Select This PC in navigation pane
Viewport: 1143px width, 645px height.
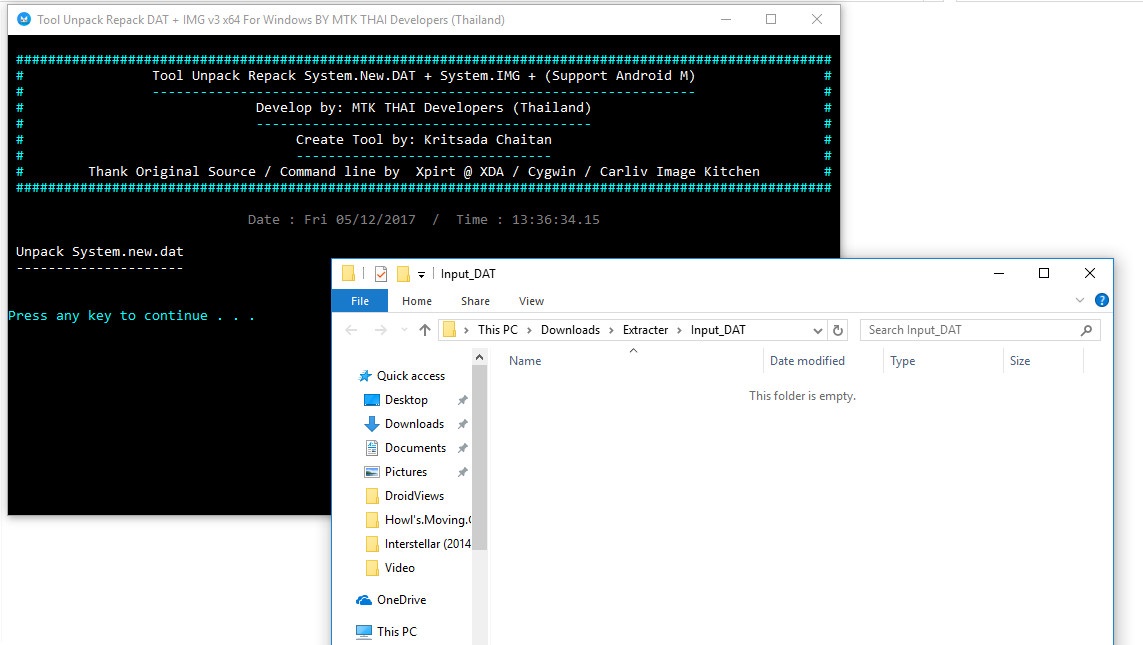397,632
